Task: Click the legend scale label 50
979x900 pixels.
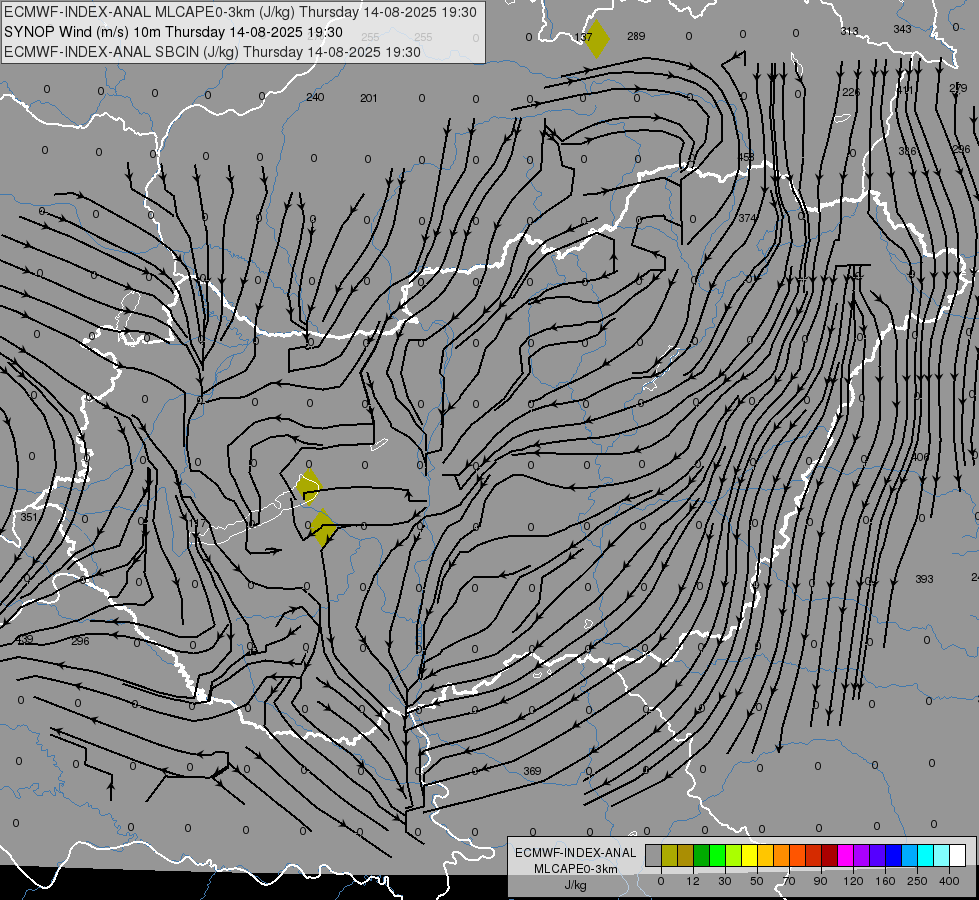Action: click(x=757, y=881)
